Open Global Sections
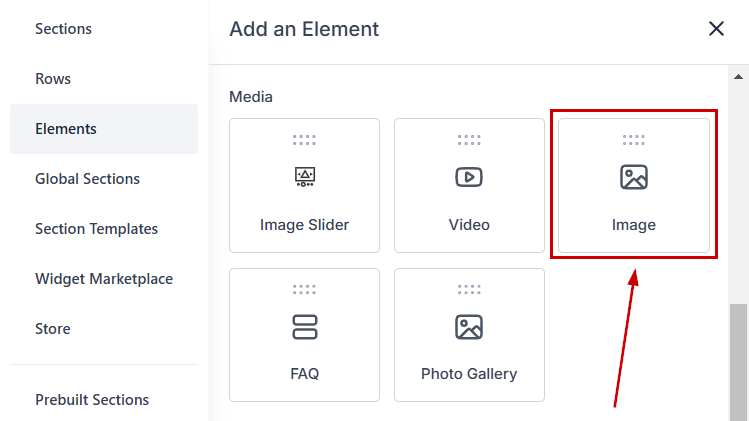Image resolution: width=749 pixels, height=421 pixels. click(x=87, y=179)
